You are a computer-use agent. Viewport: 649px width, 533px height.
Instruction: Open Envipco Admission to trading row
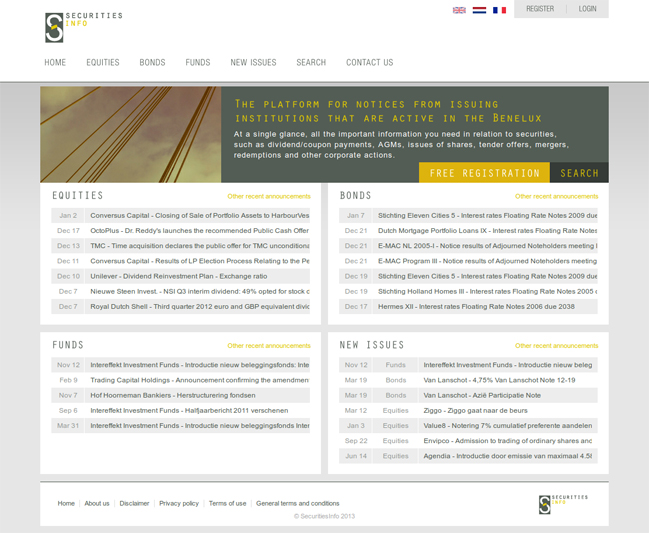[x=468, y=441]
